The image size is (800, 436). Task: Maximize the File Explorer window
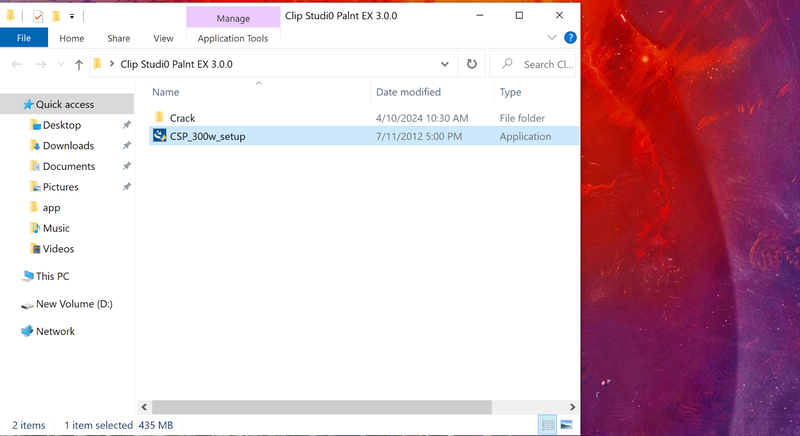(519, 15)
